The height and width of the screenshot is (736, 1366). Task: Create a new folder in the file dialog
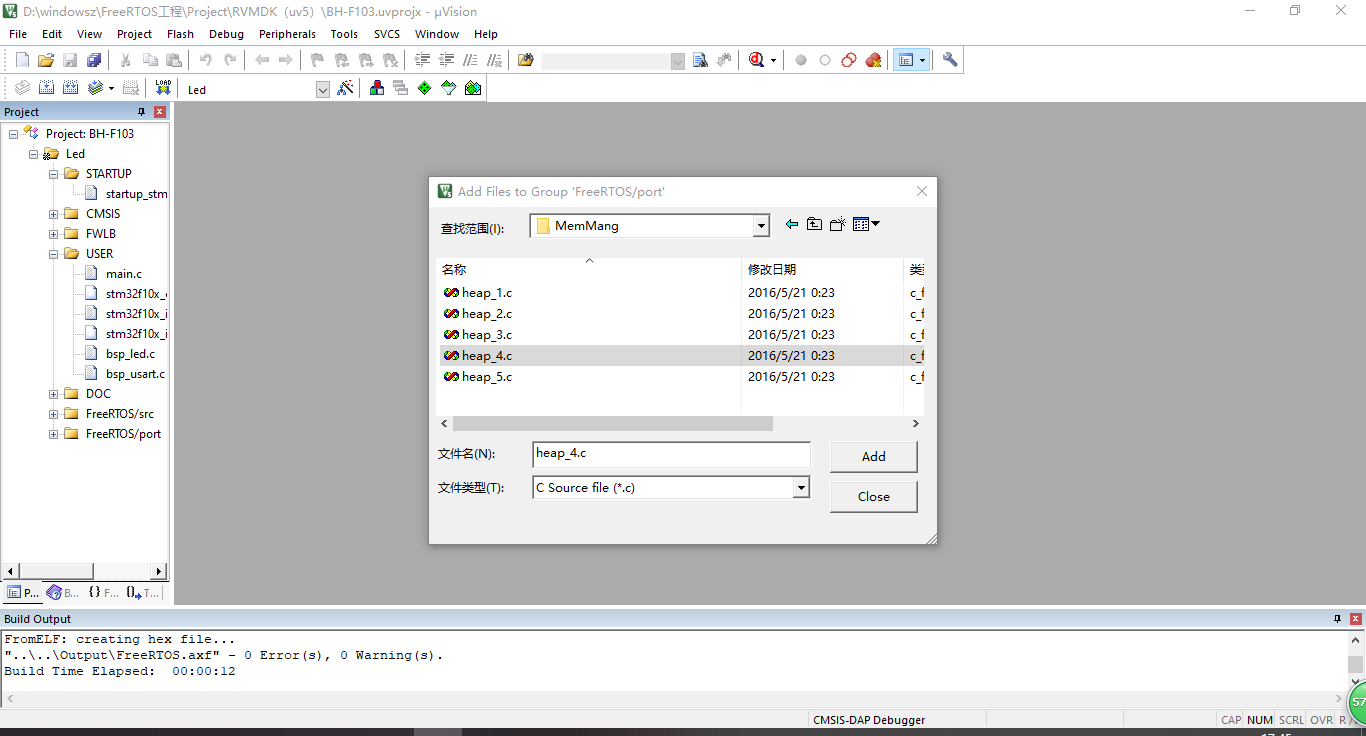(838, 224)
